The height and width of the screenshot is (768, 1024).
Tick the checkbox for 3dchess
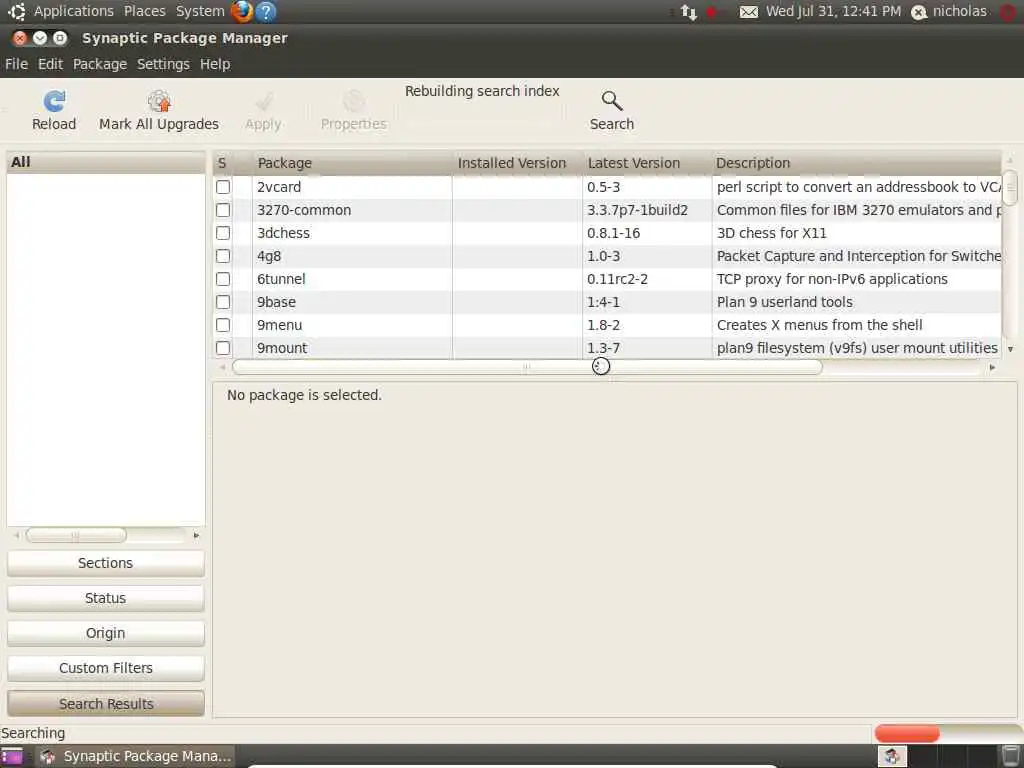coord(223,233)
